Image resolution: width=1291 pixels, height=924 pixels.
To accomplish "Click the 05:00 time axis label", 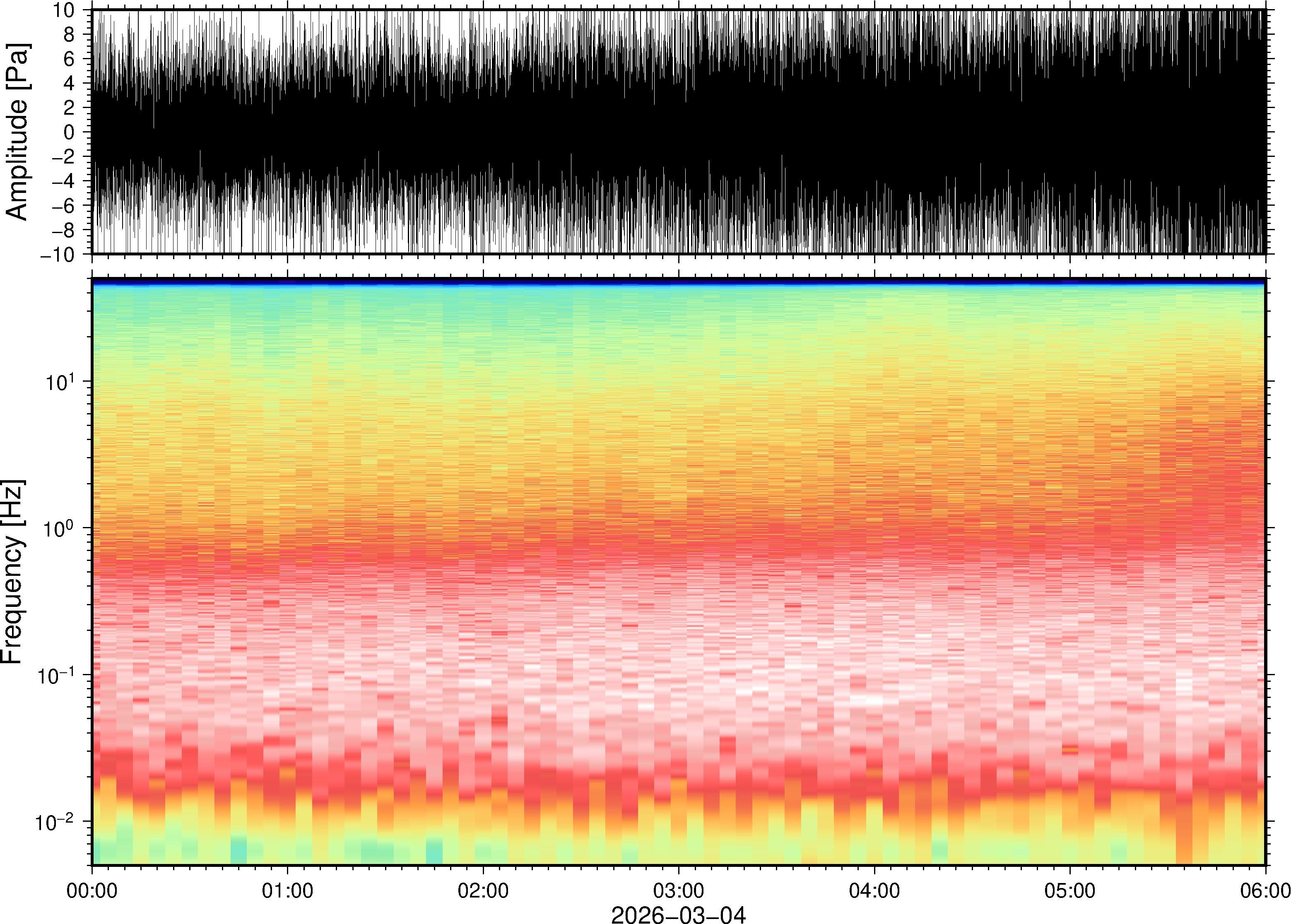I will point(1069,890).
